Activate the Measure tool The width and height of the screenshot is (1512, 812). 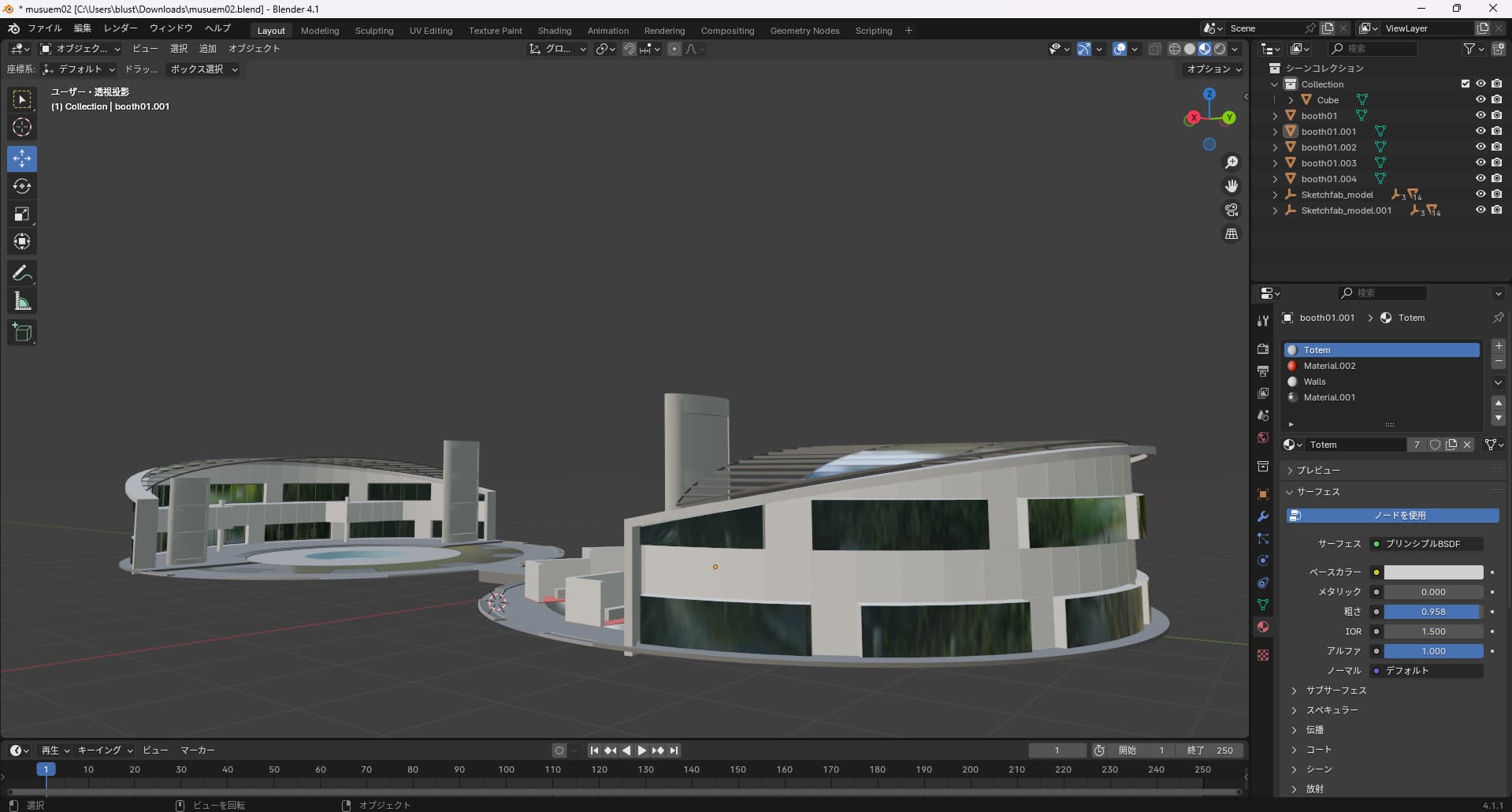pos(22,301)
